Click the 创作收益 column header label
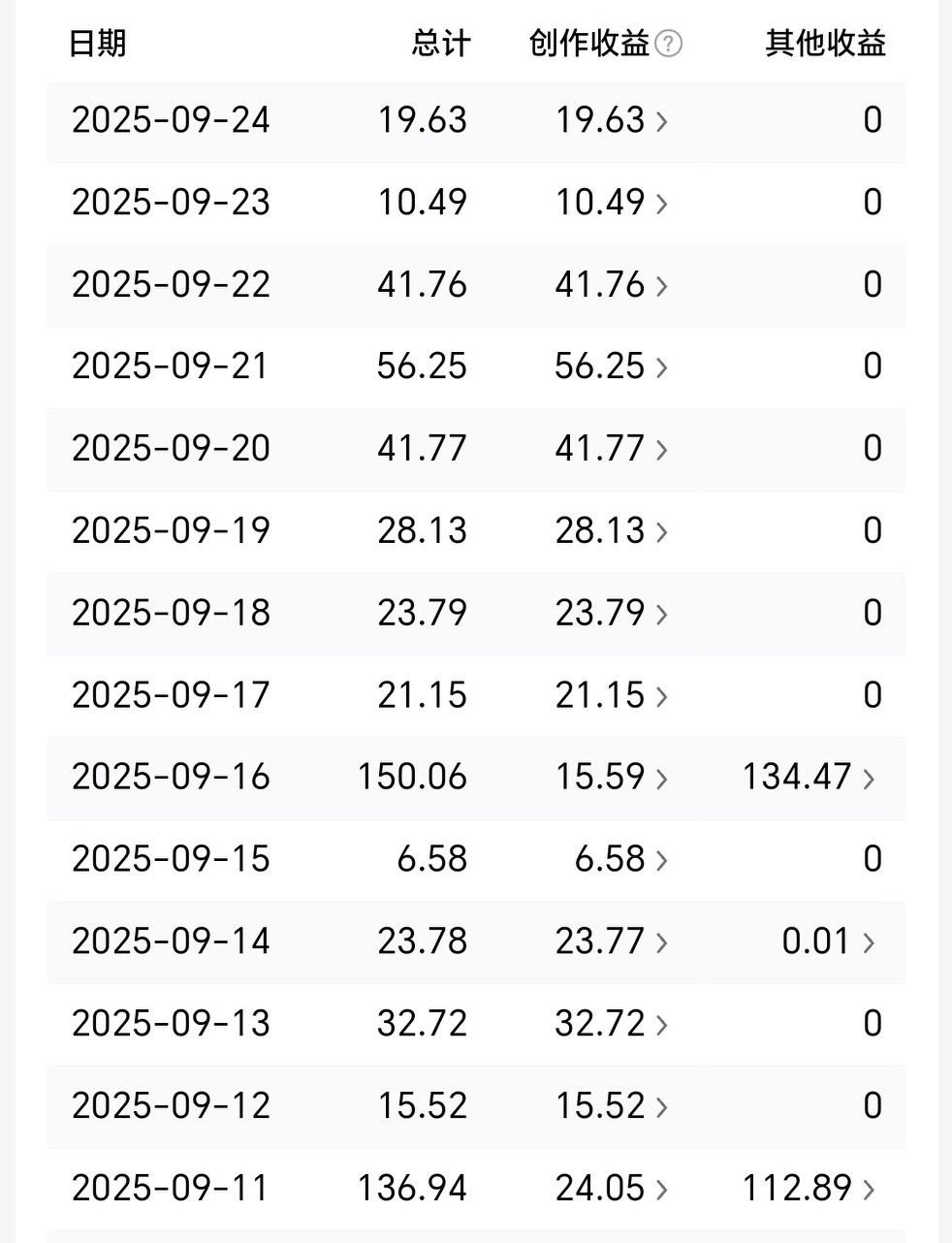The height and width of the screenshot is (1243, 952). 588,44
